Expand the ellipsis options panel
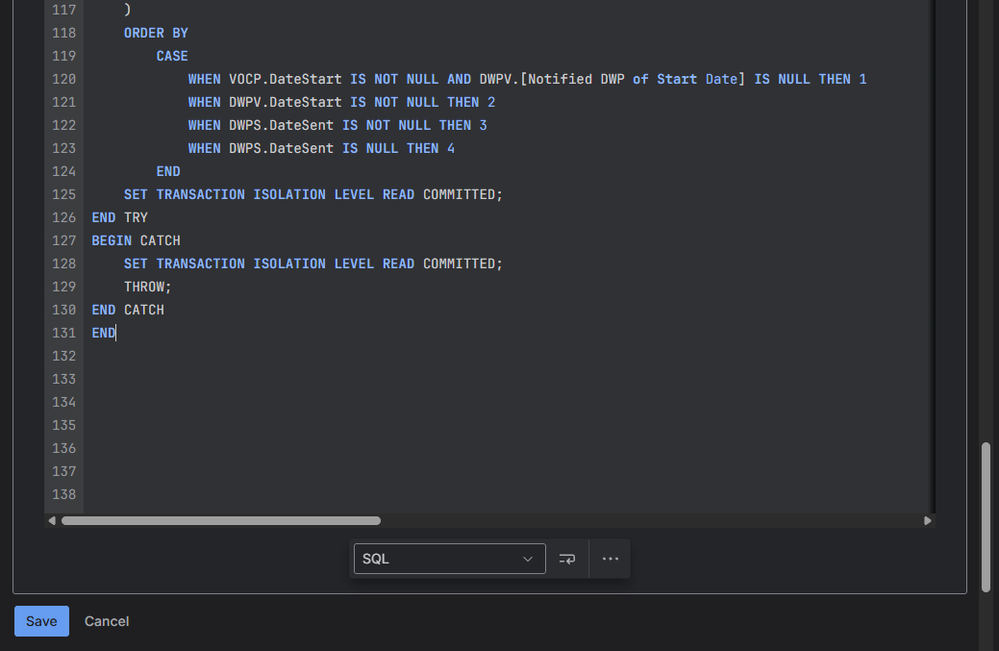 pyautogui.click(x=610, y=558)
